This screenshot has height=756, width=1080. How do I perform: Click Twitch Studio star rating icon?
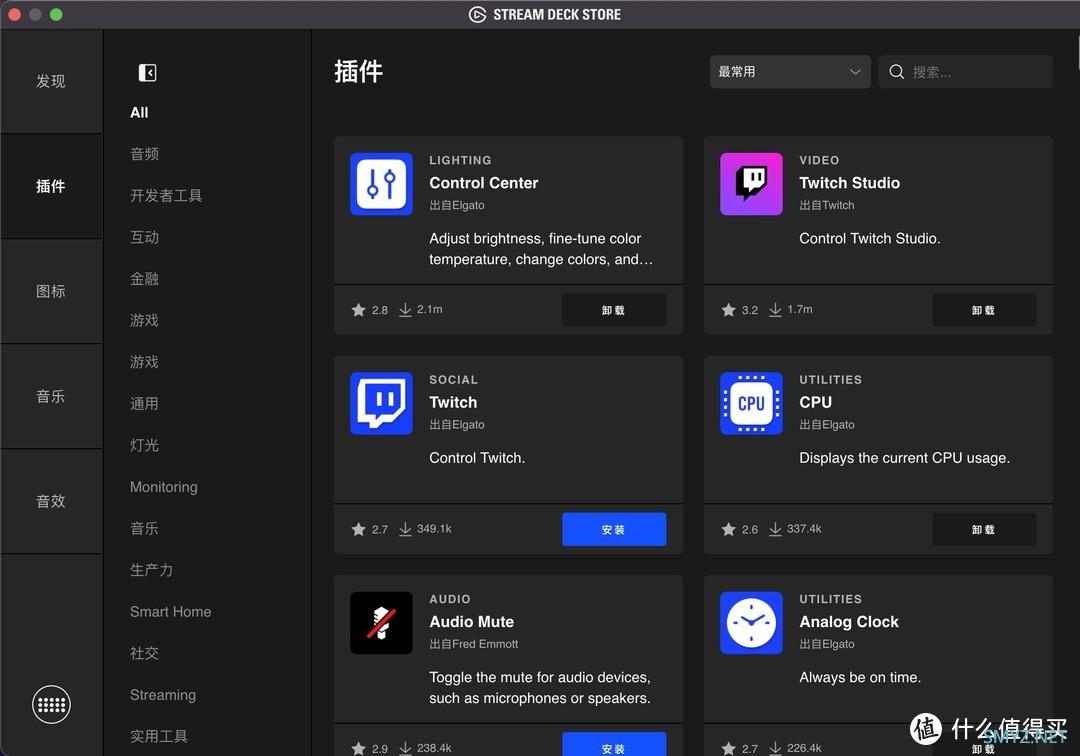(x=728, y=310)
